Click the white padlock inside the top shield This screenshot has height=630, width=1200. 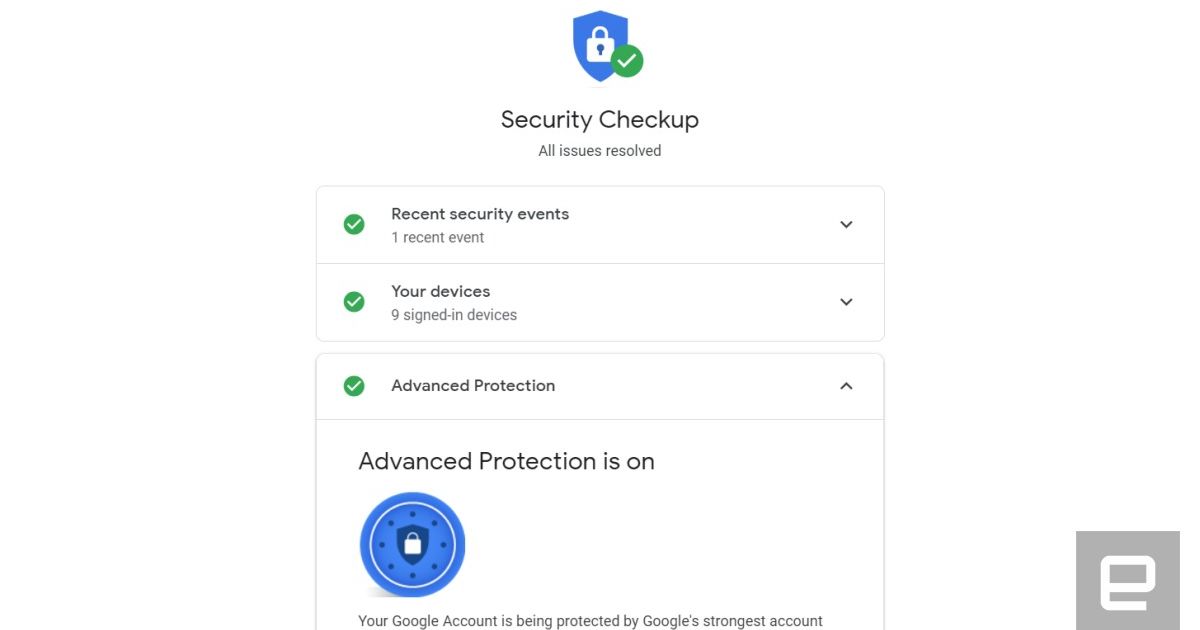coord(599,45)
